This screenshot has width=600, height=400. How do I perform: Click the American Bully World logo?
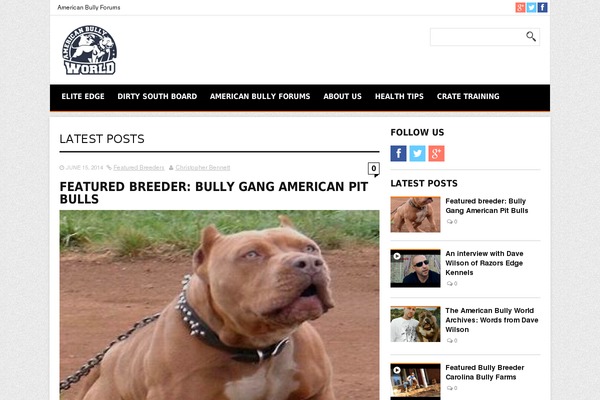(89, 50)
